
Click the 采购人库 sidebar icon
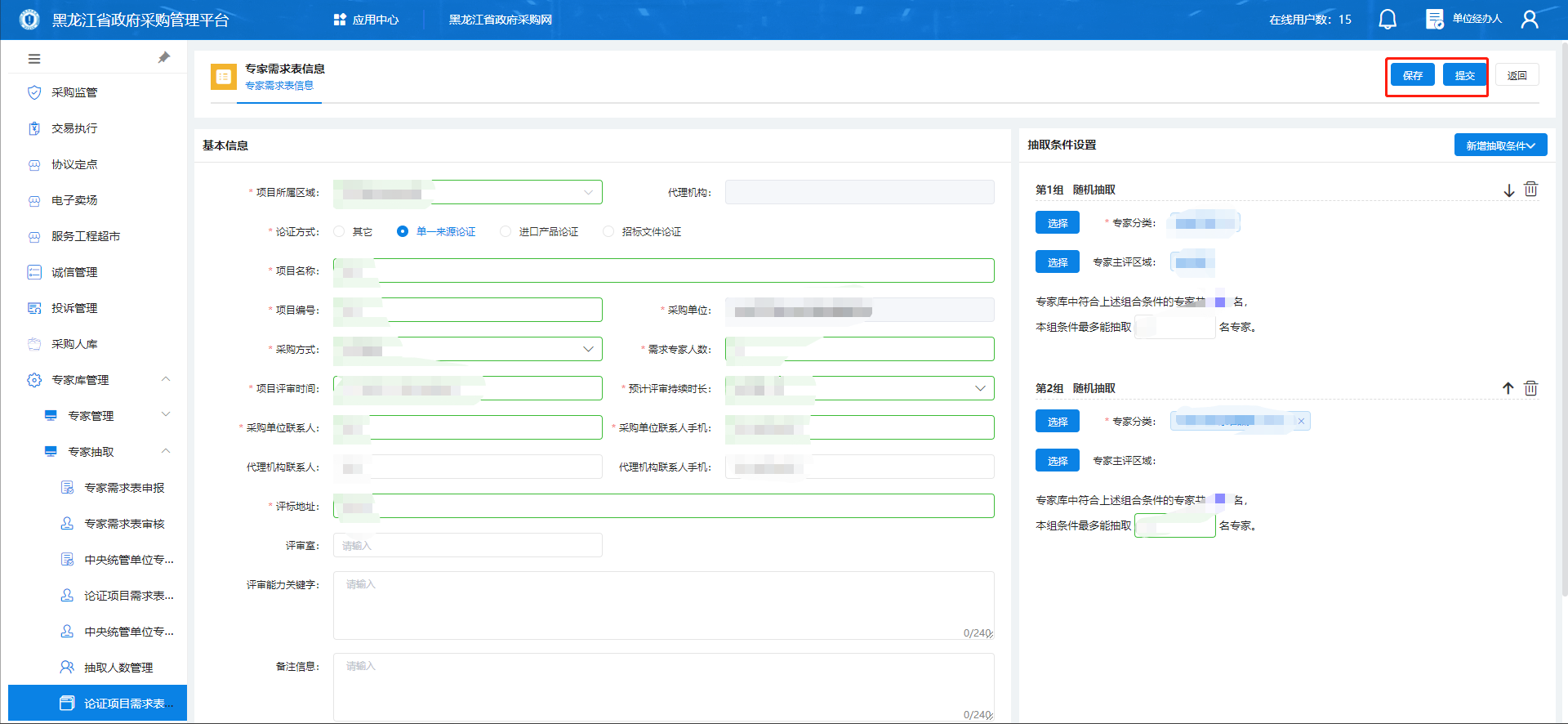34,344
